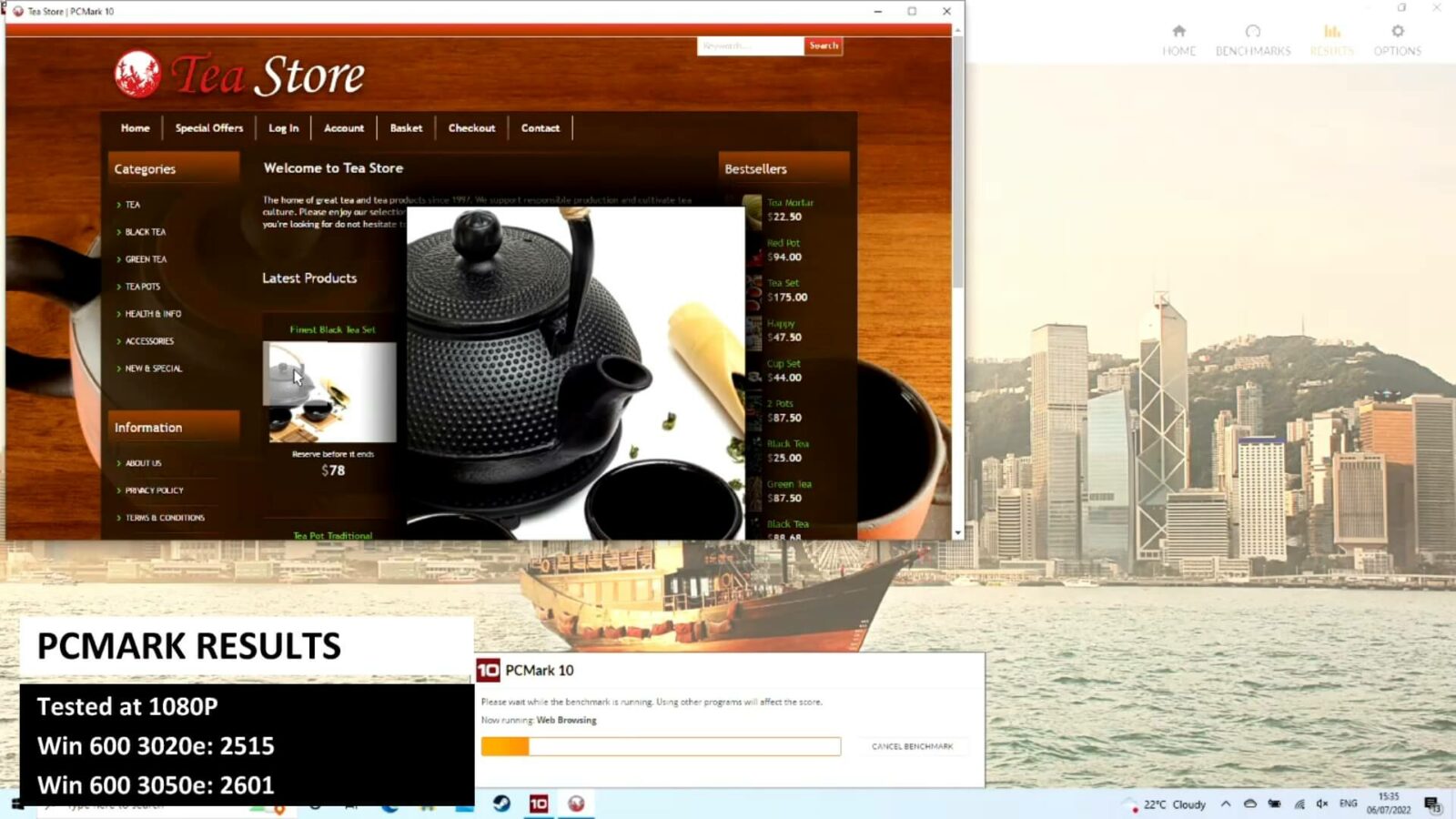The width and height of the screenshot is (1456, 819).
Task: Open the Benchmarks gauge icon
Action: pos(1252,32)
